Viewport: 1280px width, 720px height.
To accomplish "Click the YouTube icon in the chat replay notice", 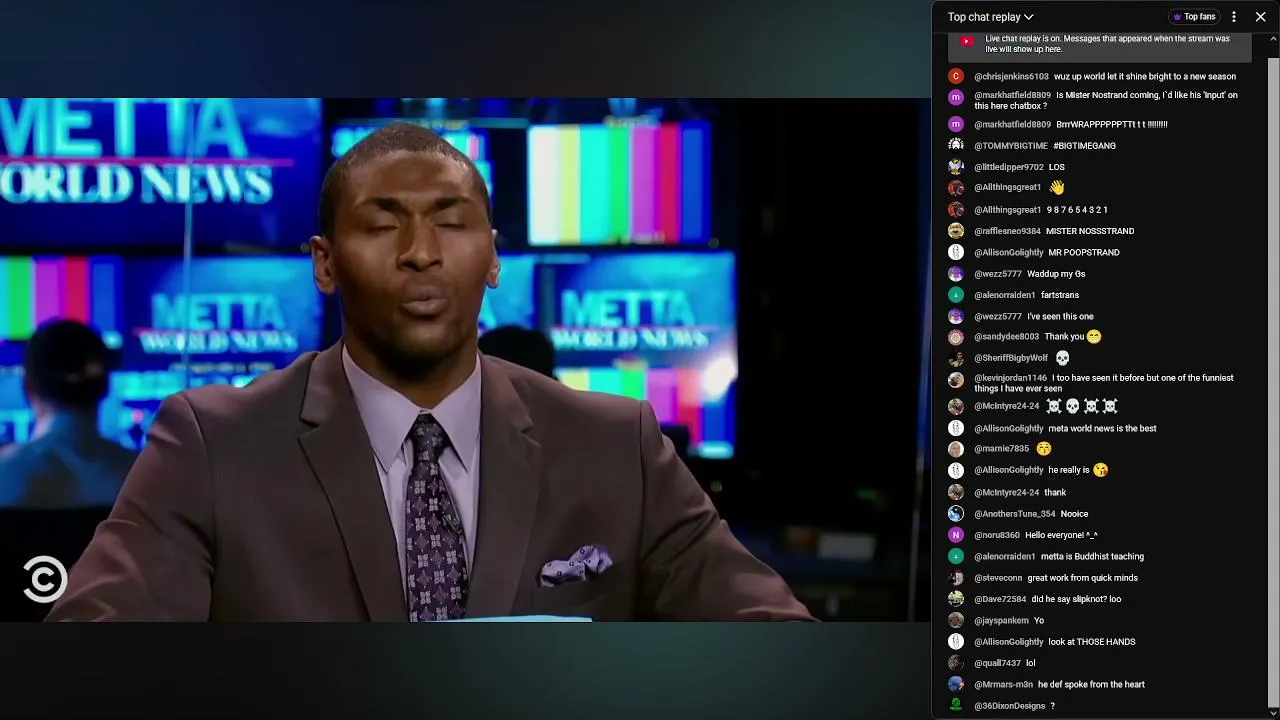I will point(966,41).
